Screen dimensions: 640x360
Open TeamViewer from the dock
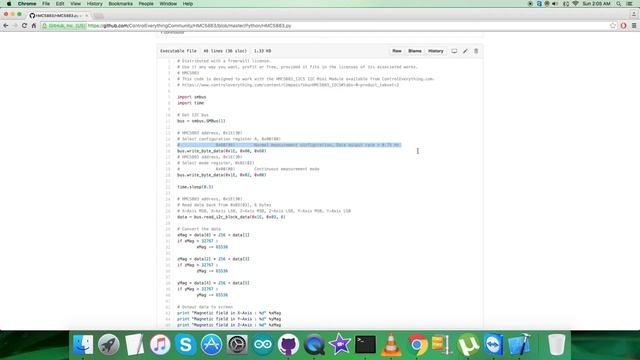[x=494, y=345]
